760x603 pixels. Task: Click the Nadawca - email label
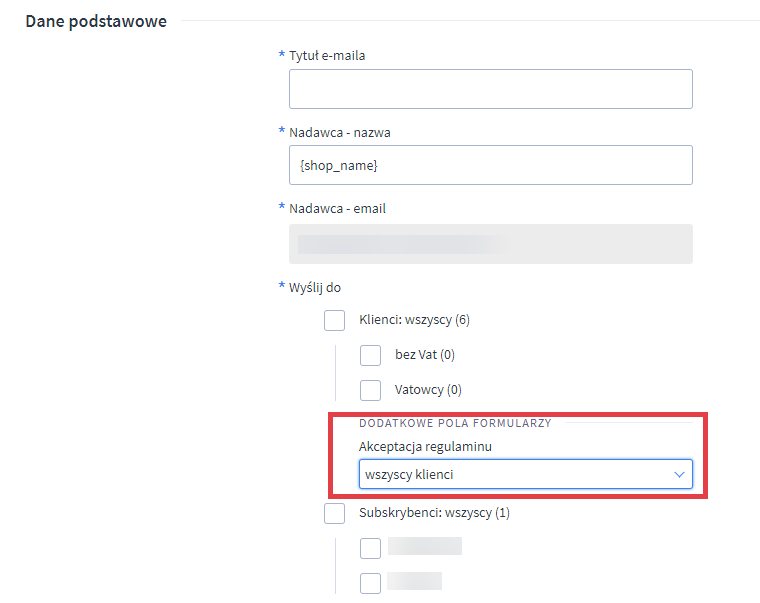click(x=337, y=209)
